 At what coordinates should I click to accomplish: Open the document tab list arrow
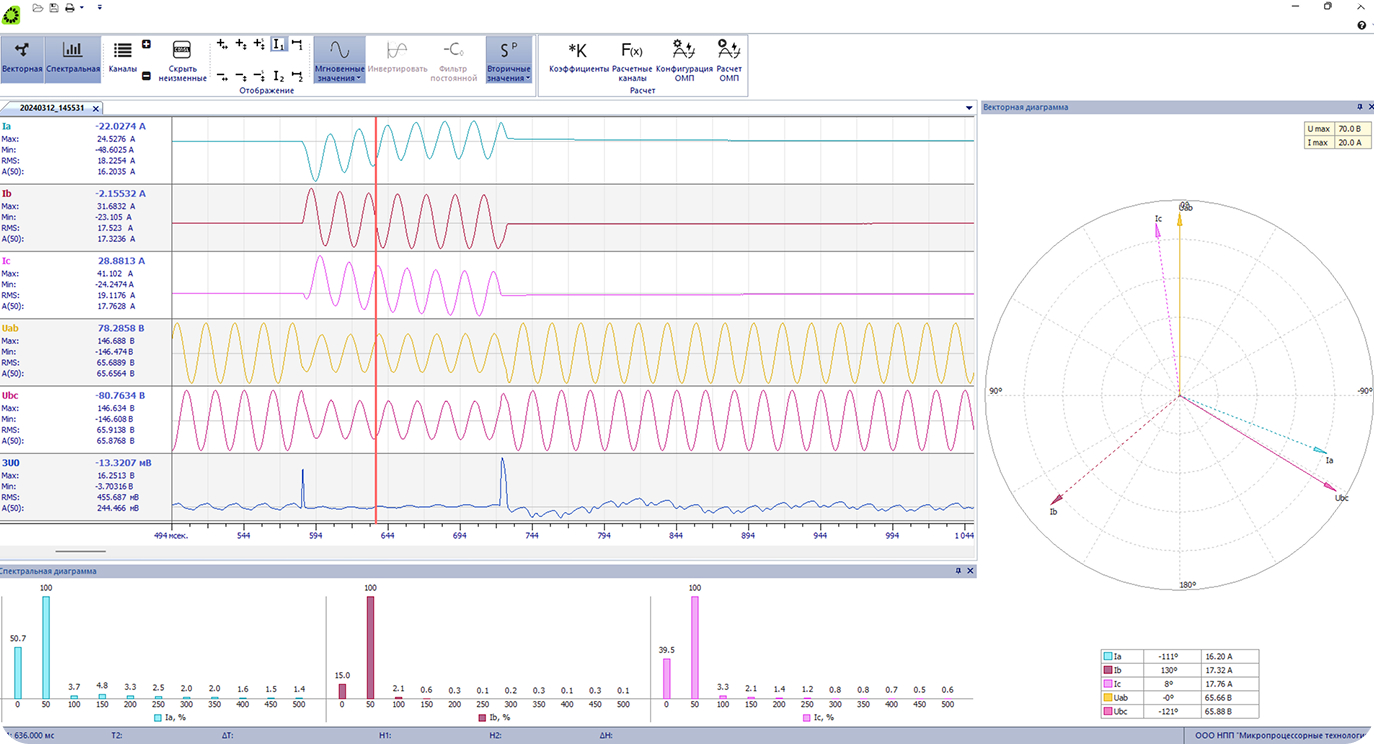[x=968, y=108]
